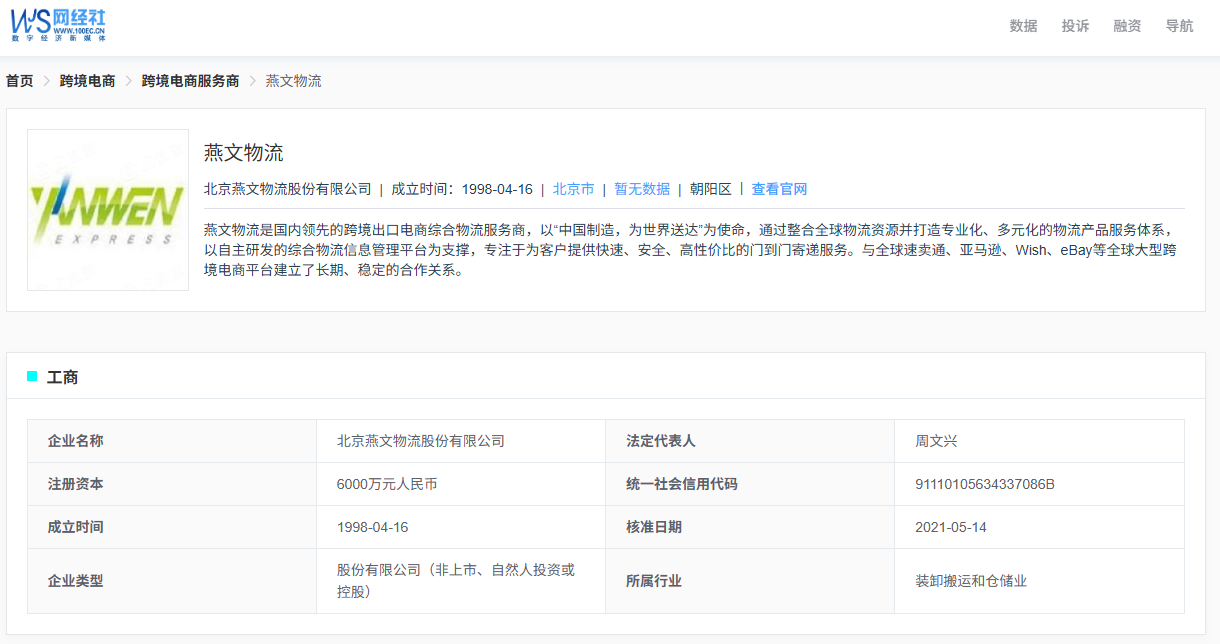Click the Yanwen Express logo thumbnail
The width and height of the screenshot is (1220, 644).
click(108, 210)
